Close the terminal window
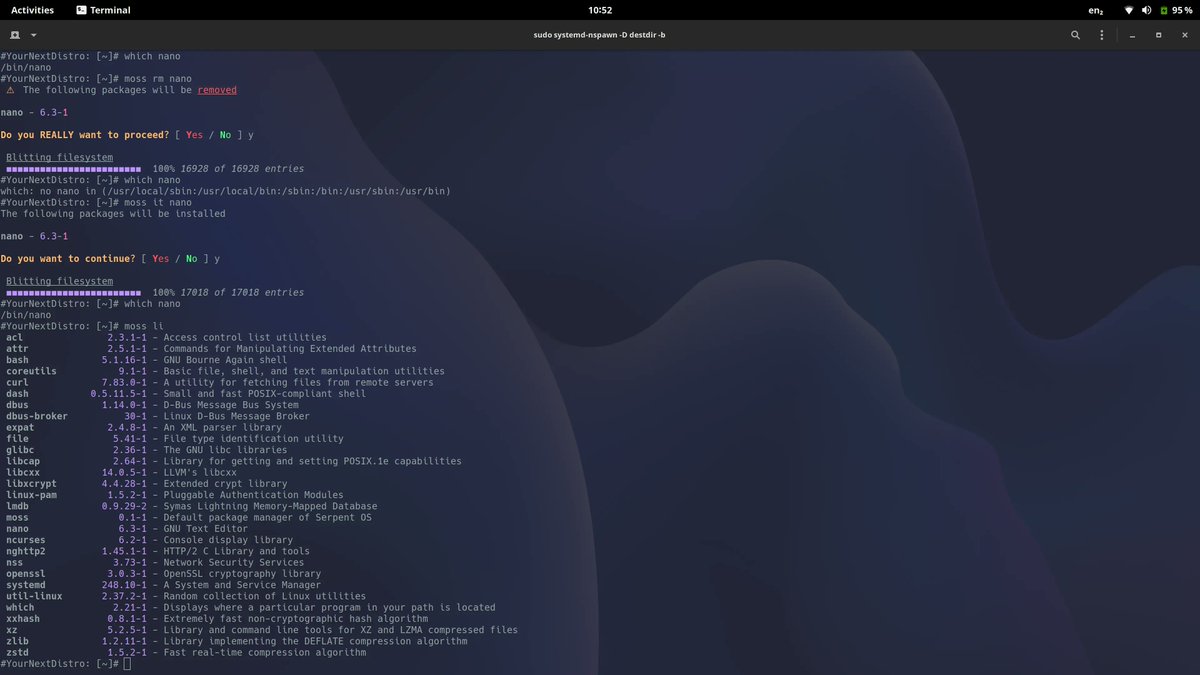This screenshot has width=1200, height=675. [1184, 35]
